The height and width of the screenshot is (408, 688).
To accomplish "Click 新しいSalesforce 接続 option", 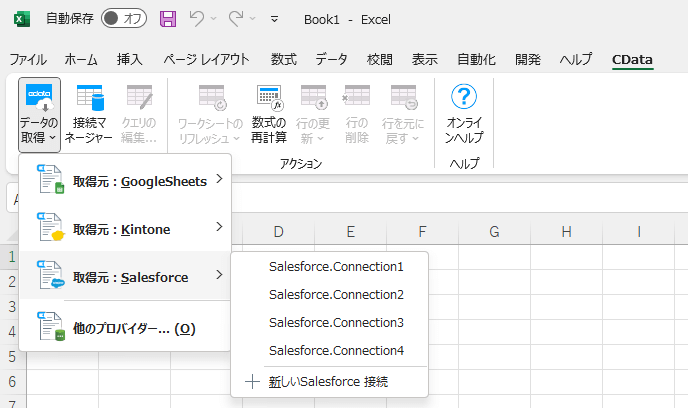I will [x=328, y=381].
